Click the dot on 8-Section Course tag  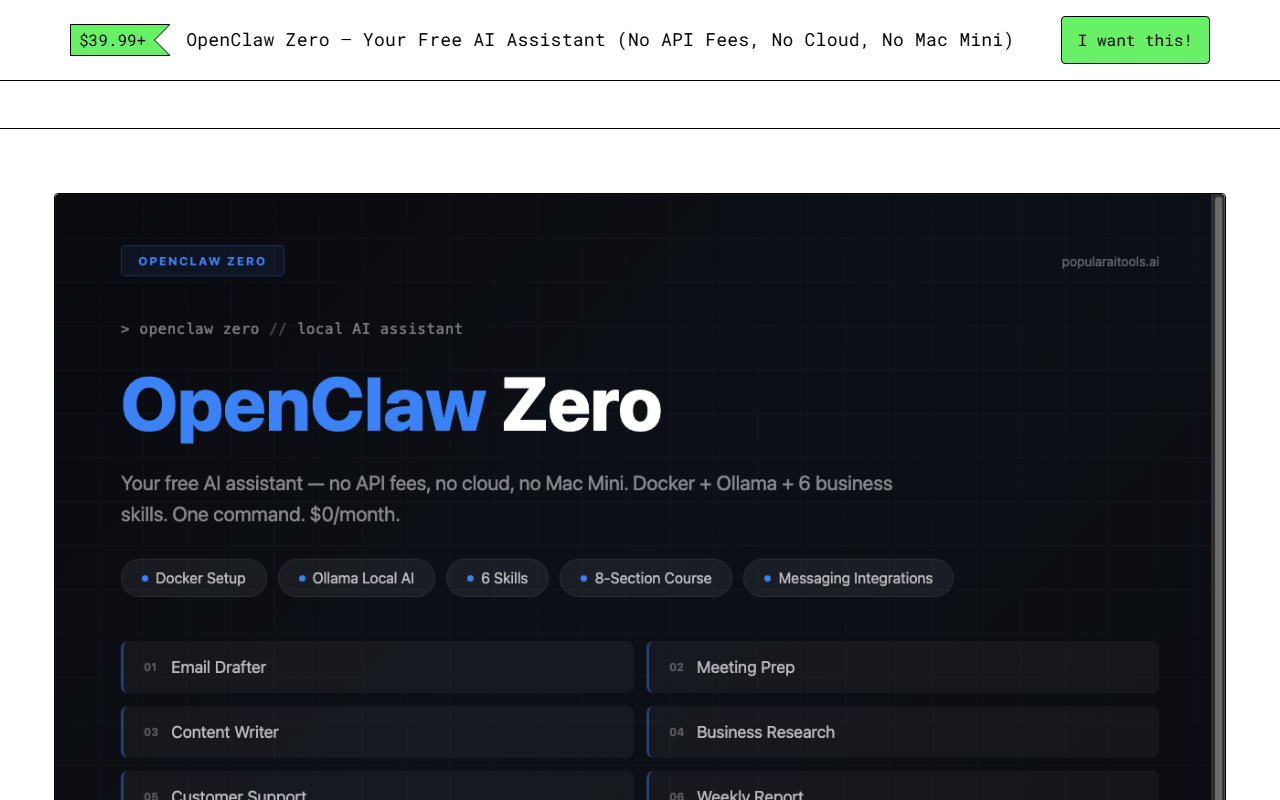pyautogui.click(x=581, y=578)
